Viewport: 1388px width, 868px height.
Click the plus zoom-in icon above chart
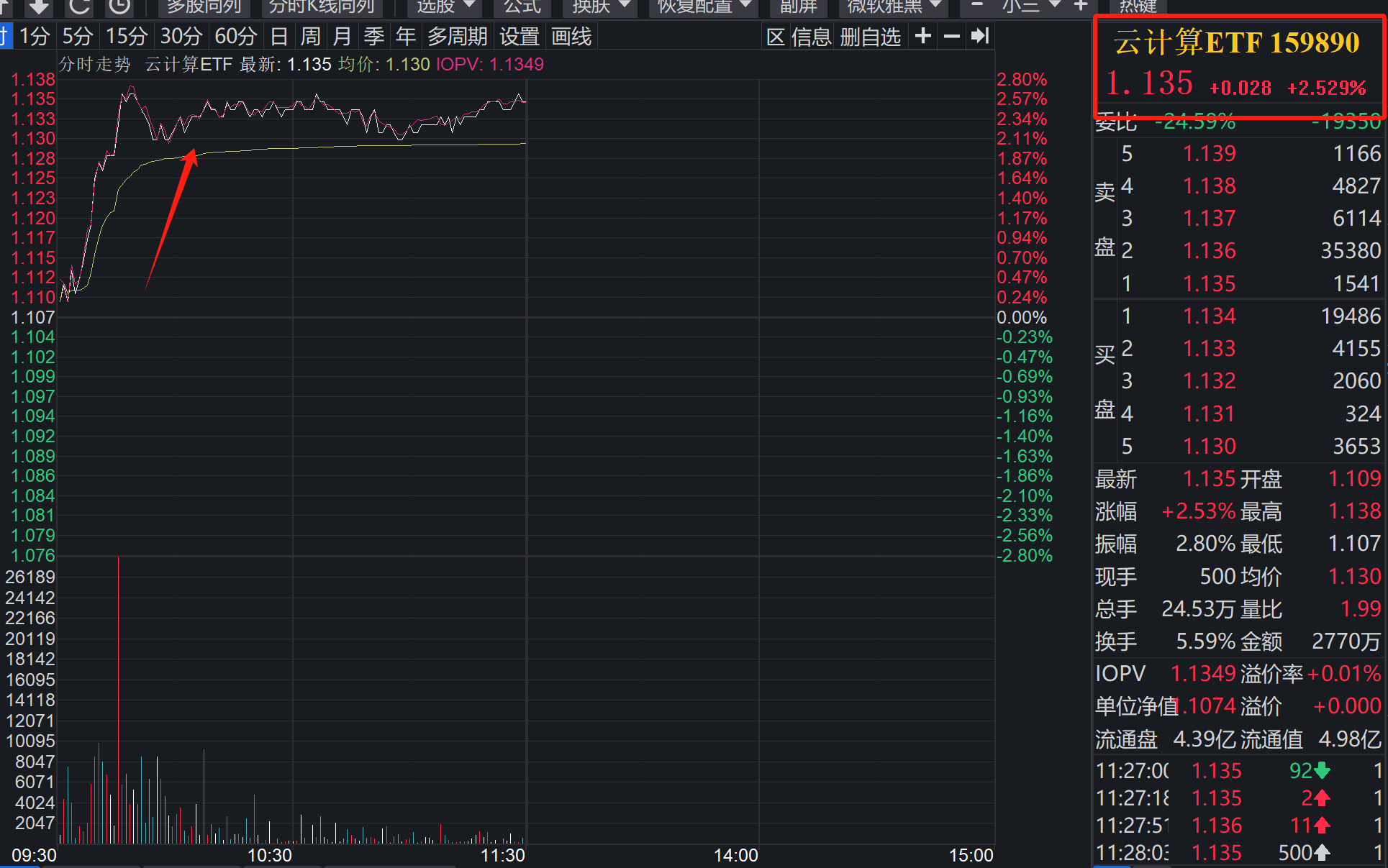tap(923, 36)
